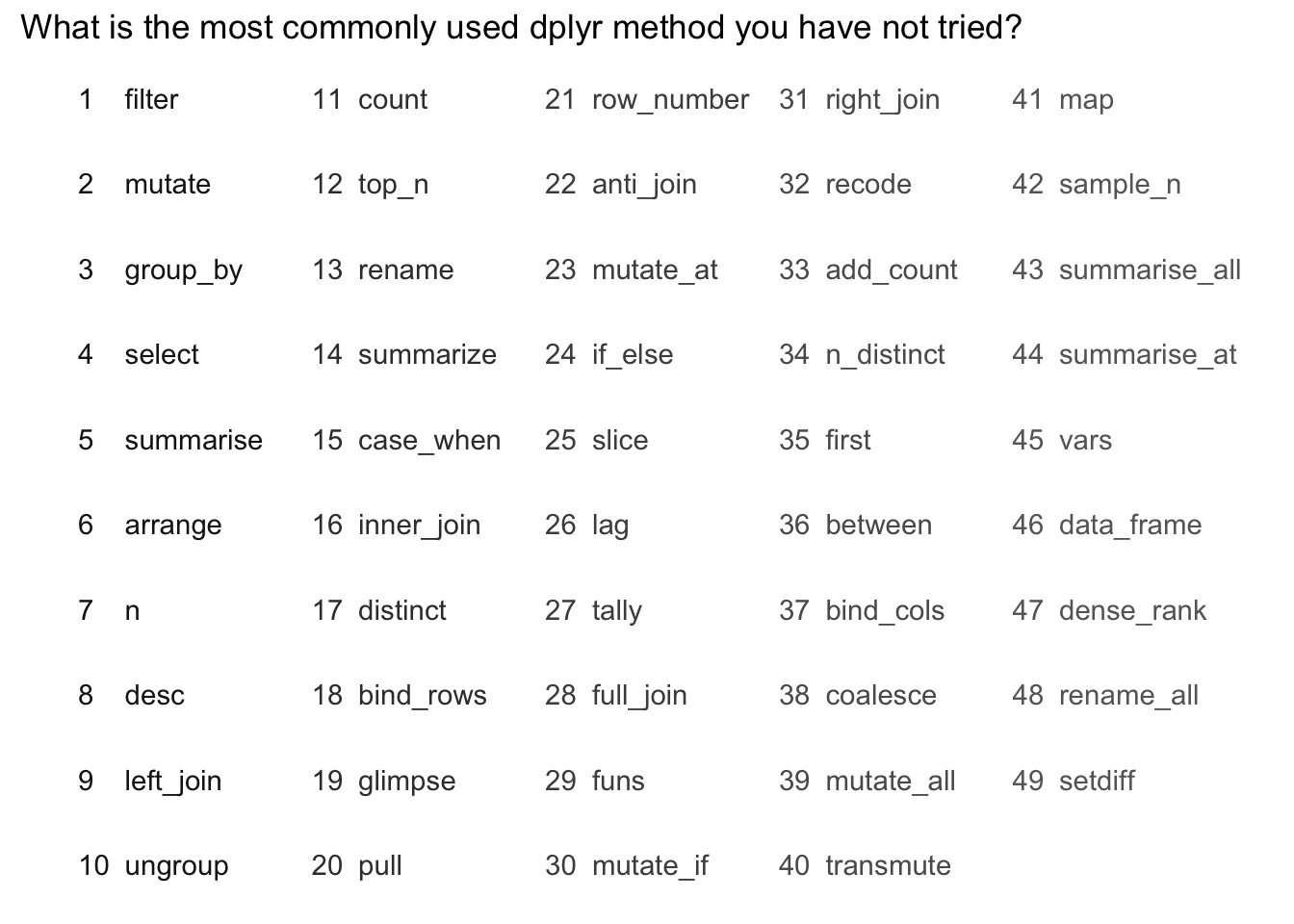The height and width of the screenshot is (924, 1294).
Task: Click the 'count' method label
Action: tap(393, 99)
